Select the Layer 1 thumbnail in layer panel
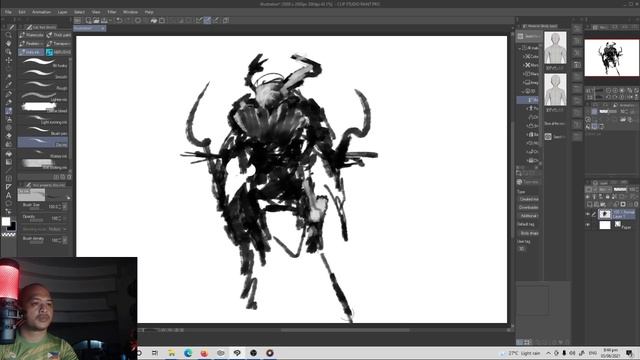 [605, 214]
